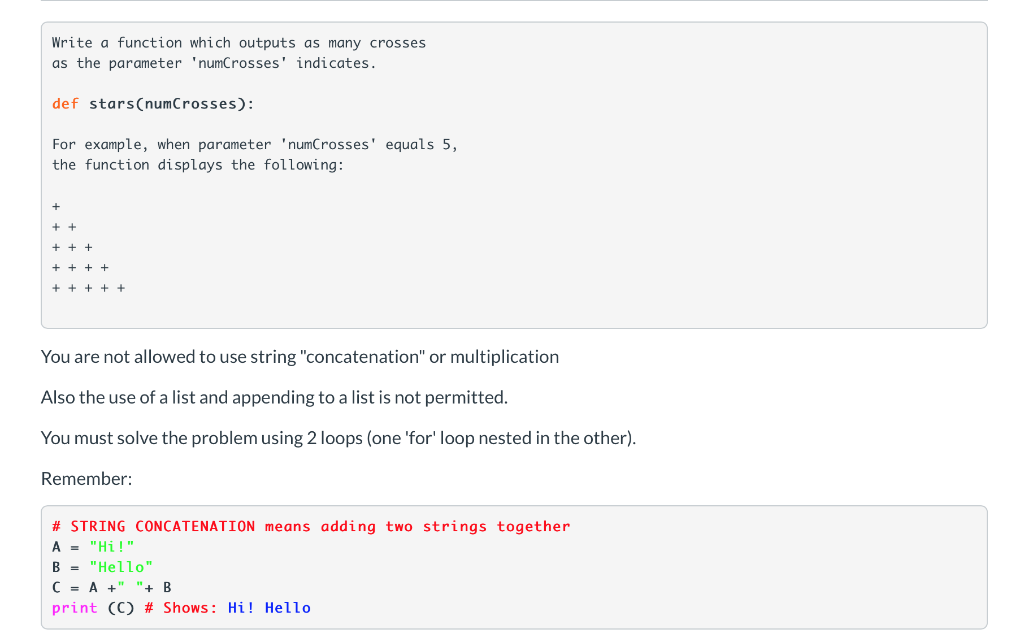
Task: Click the red STRING CONCATENATION comment line
Action: [x=311, y=526]
